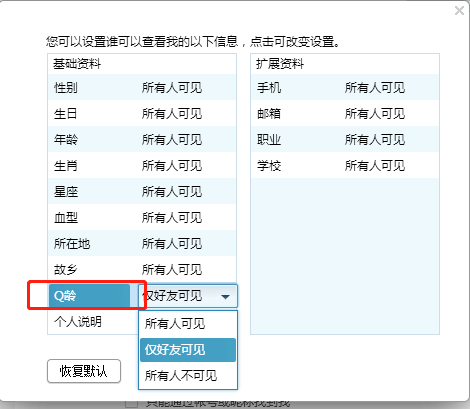Change visibility setting for 学校
470x409 pixels.
[375, 165]
